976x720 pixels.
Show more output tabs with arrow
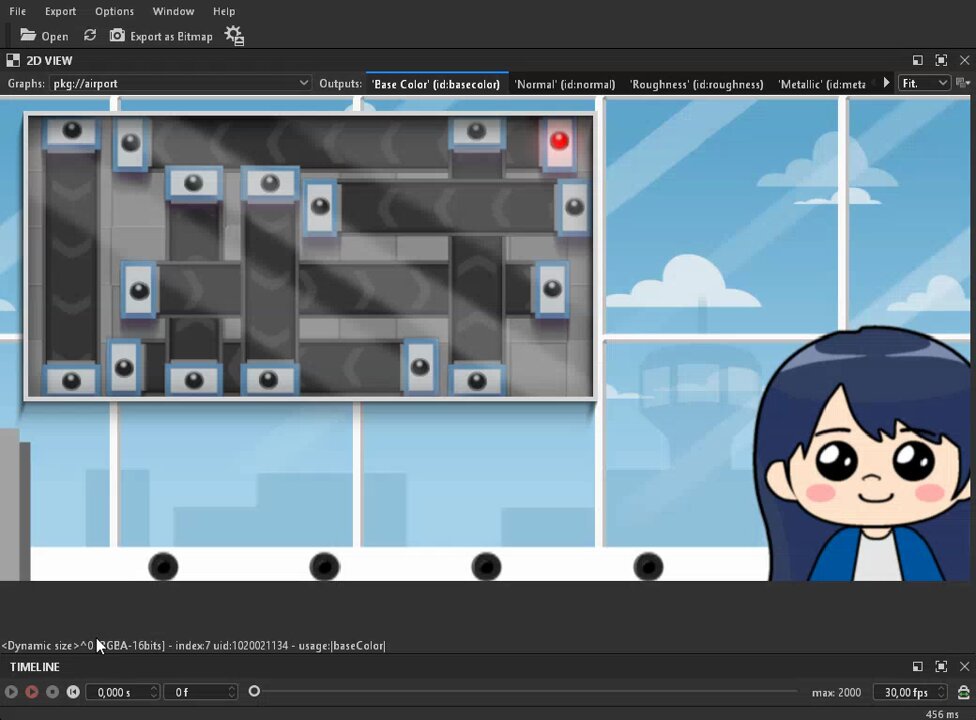click(886, 83)
